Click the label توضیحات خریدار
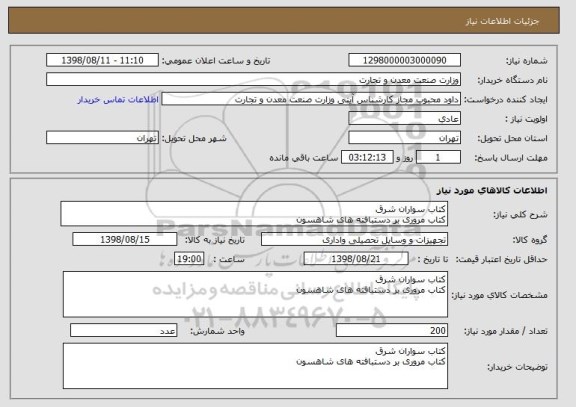 pos(517,367)
